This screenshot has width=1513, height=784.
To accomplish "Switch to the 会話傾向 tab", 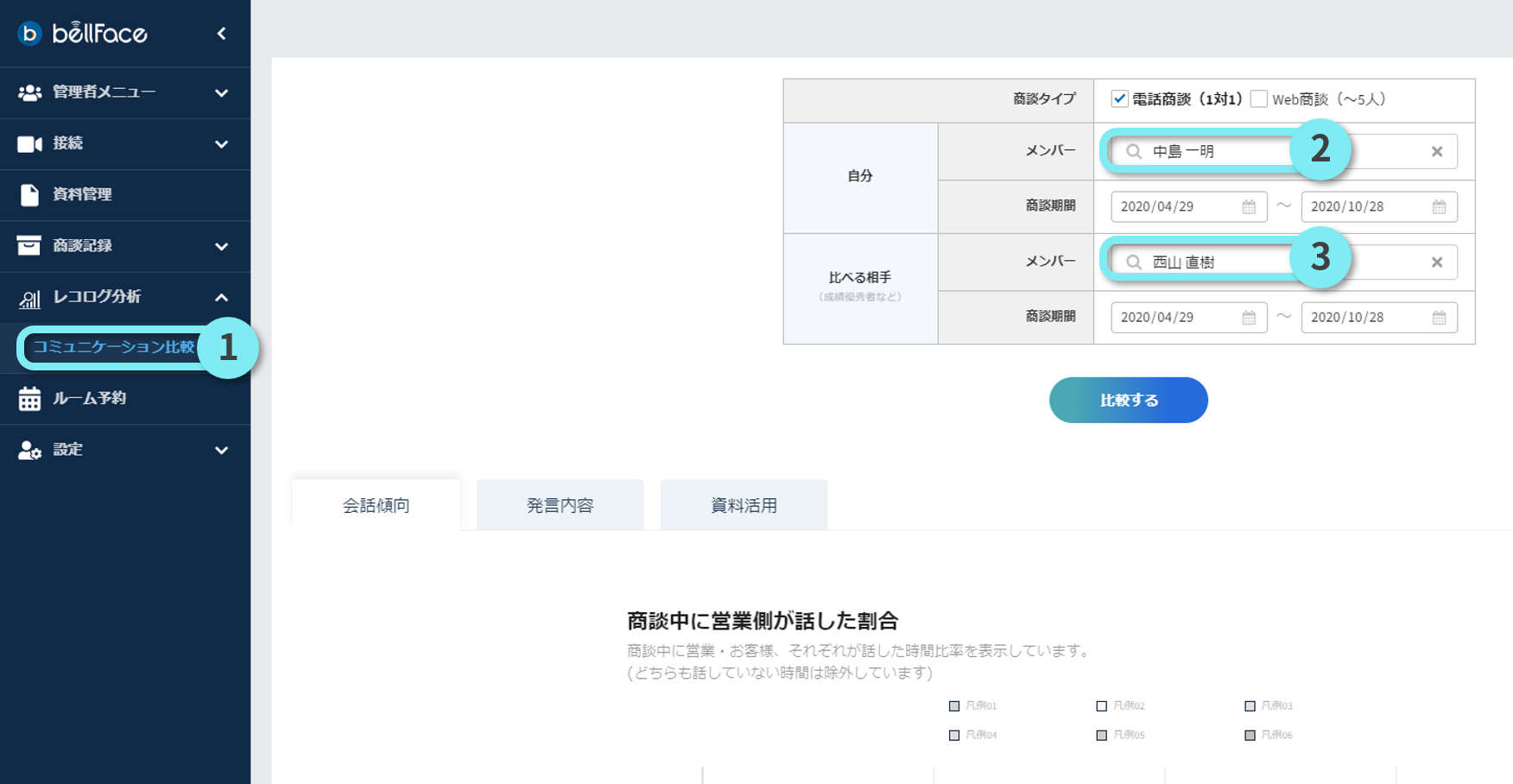I will click(376, 505).
